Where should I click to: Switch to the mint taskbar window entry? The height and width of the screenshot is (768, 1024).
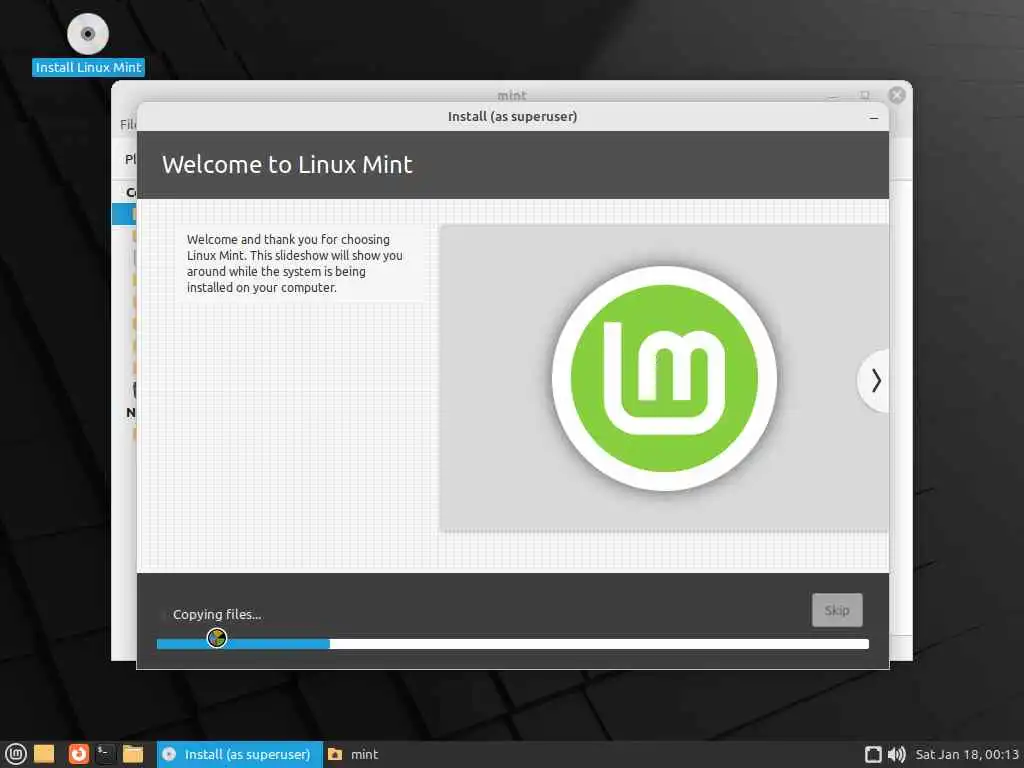(353, 754)
